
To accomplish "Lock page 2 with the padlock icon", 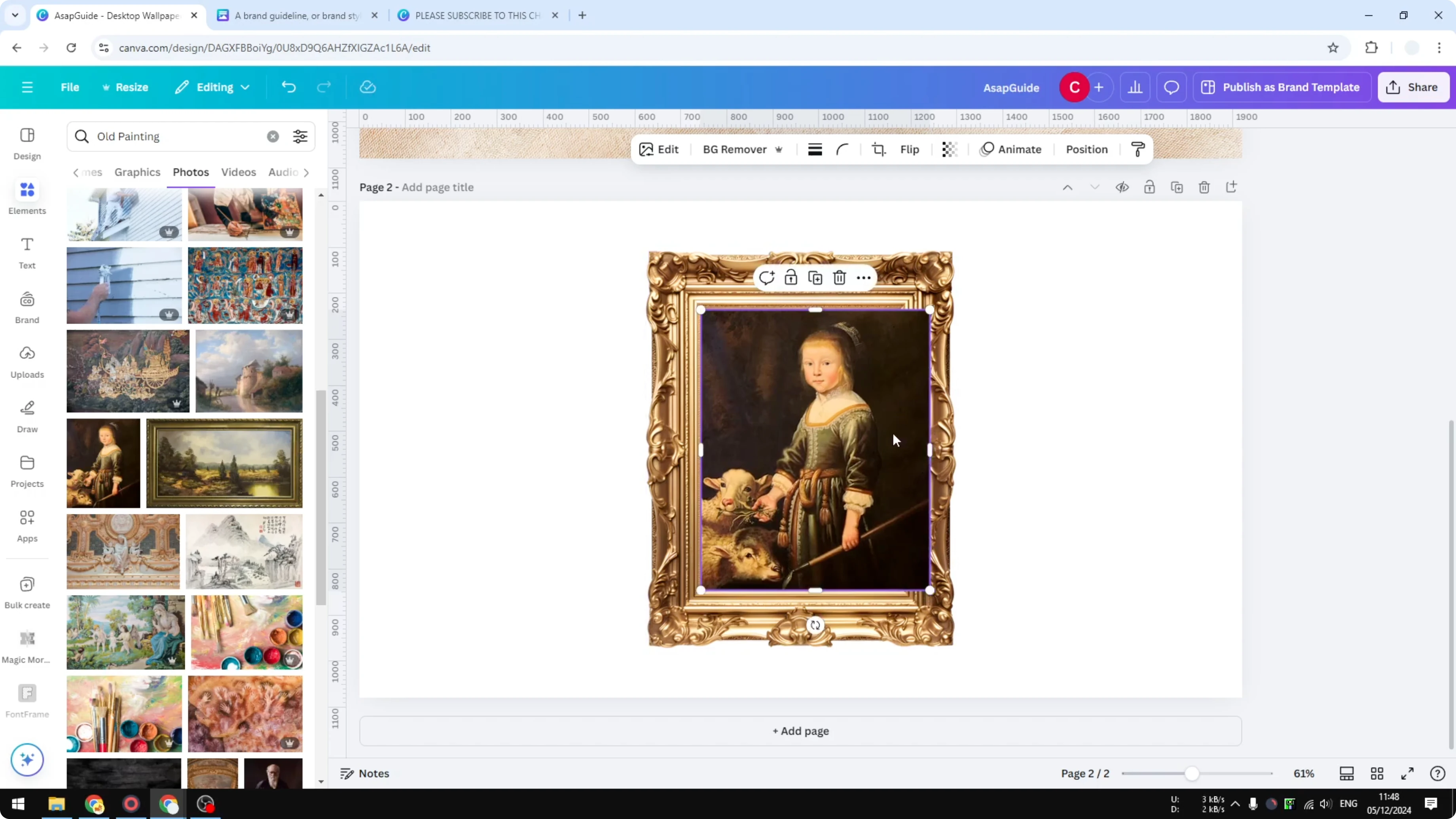I will pyautogui.click(x=1150, y=187).
